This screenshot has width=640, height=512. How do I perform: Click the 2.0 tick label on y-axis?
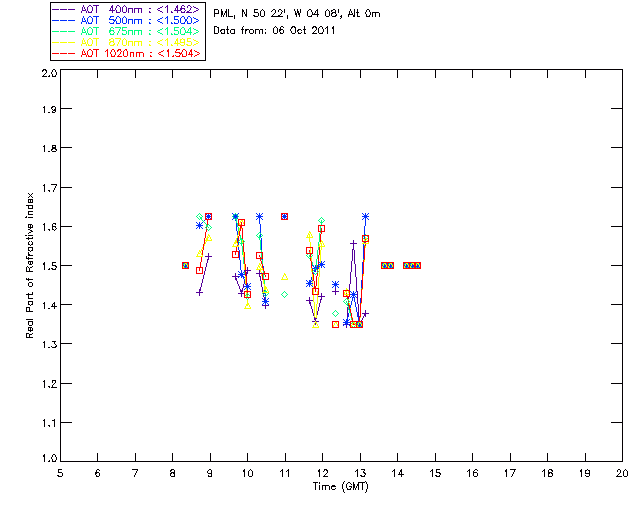47,74
